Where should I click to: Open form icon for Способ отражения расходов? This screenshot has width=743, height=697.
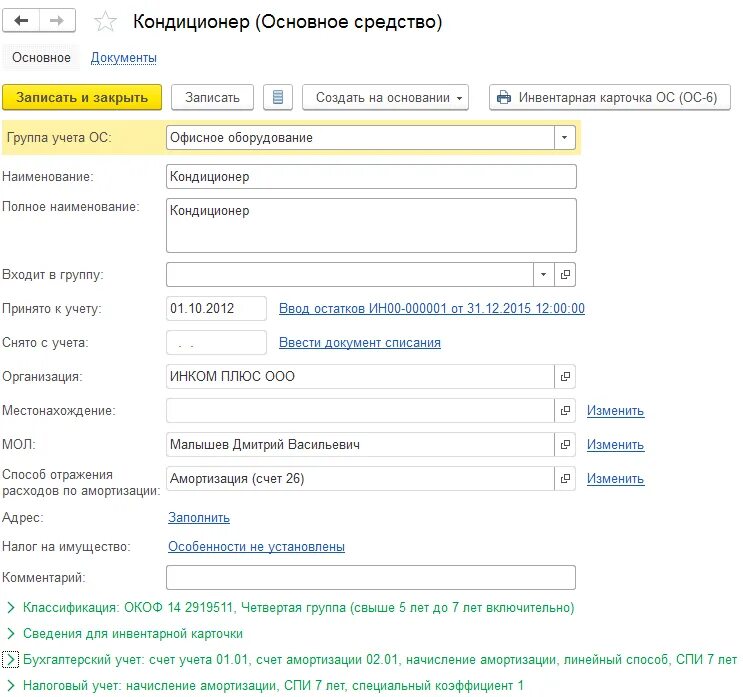tap(565, 479)
